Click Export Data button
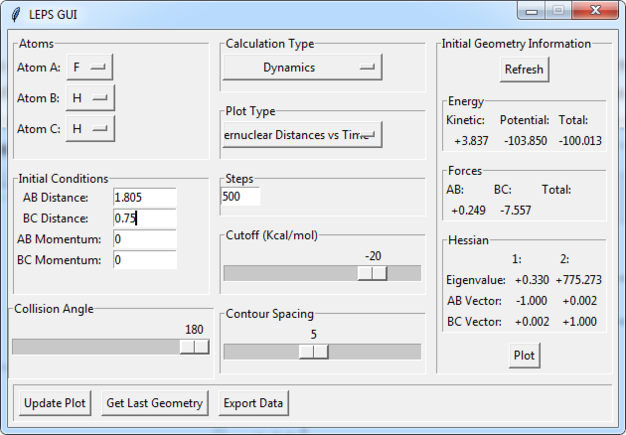This screenshot has height=435, width=626. tap(254, 403)
